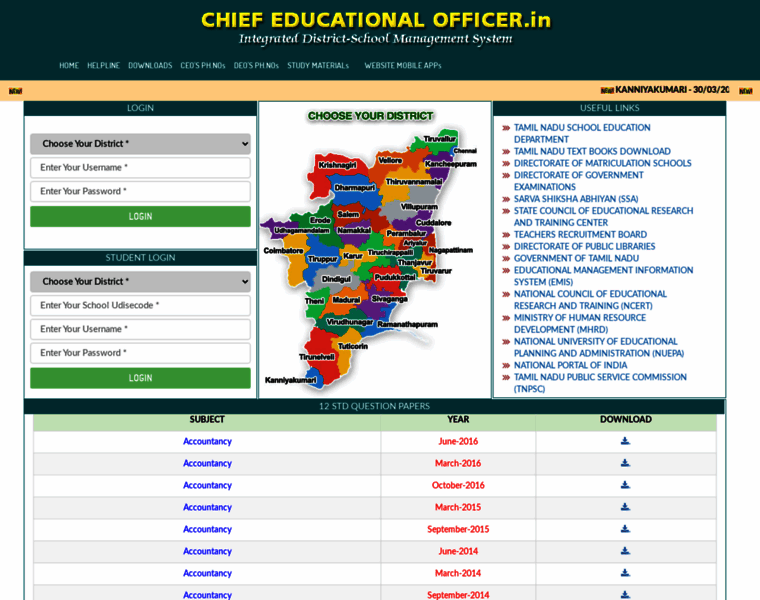Open NCERT link in Useful Links
The width and height of the screenshot is (760, 600).
coord(590,300)
